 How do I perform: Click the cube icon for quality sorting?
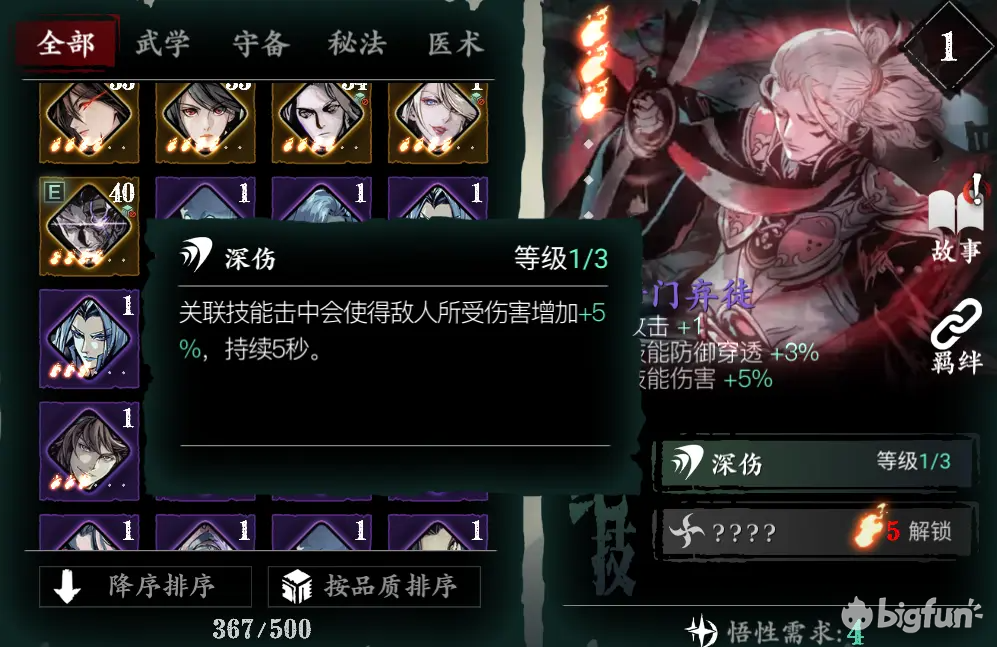[296, 586]
